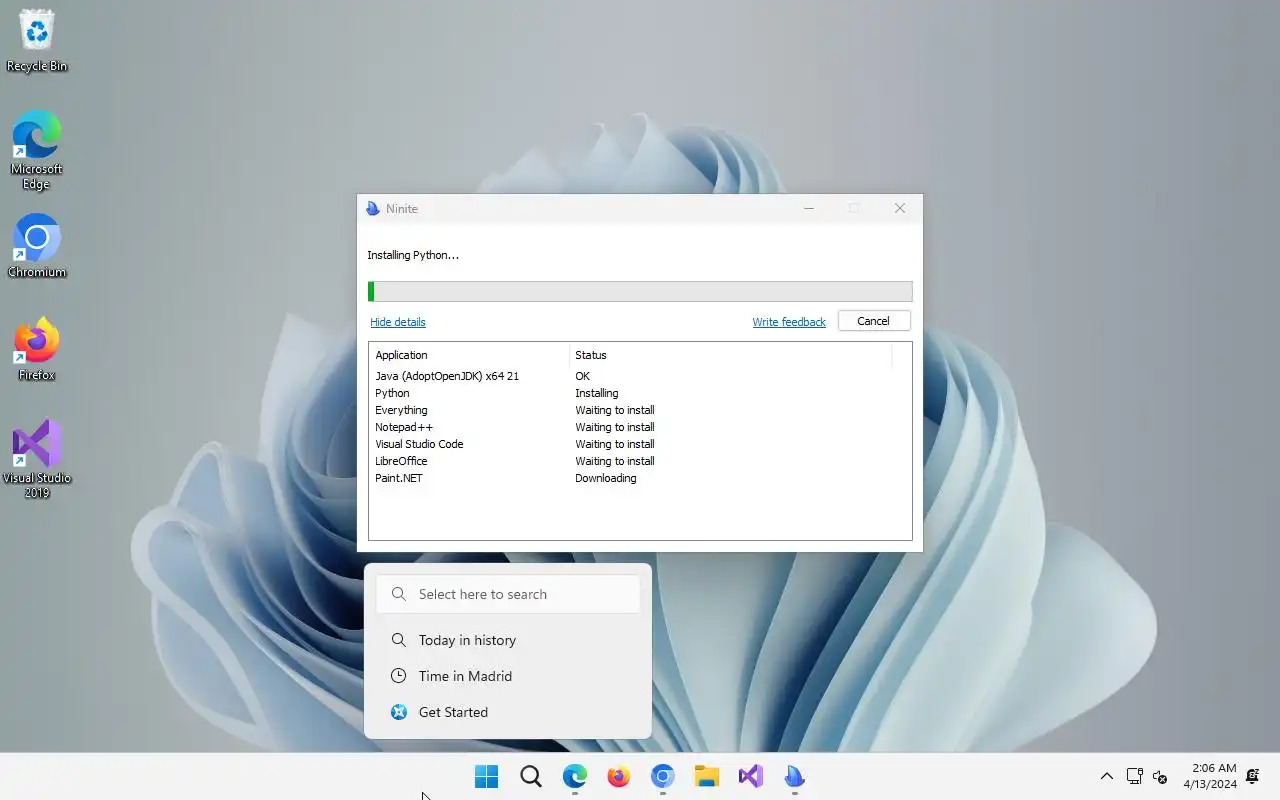Click the Ninite logo in title bar
The height and width of the screenshot is (800, 1280).
pyautogui.click(x=373, y=208)
